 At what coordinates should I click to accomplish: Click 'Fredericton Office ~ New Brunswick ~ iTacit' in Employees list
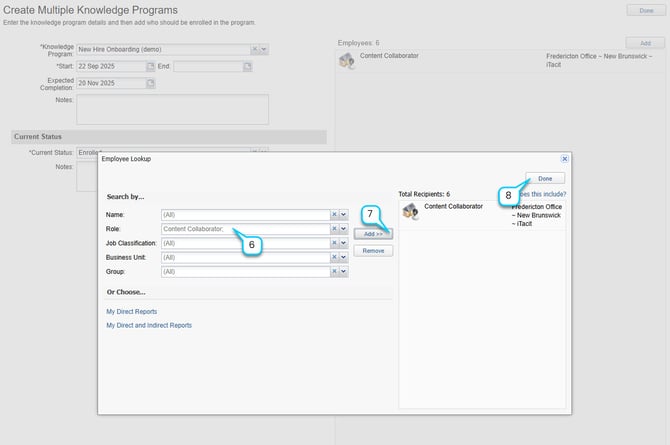coord(599,60)
